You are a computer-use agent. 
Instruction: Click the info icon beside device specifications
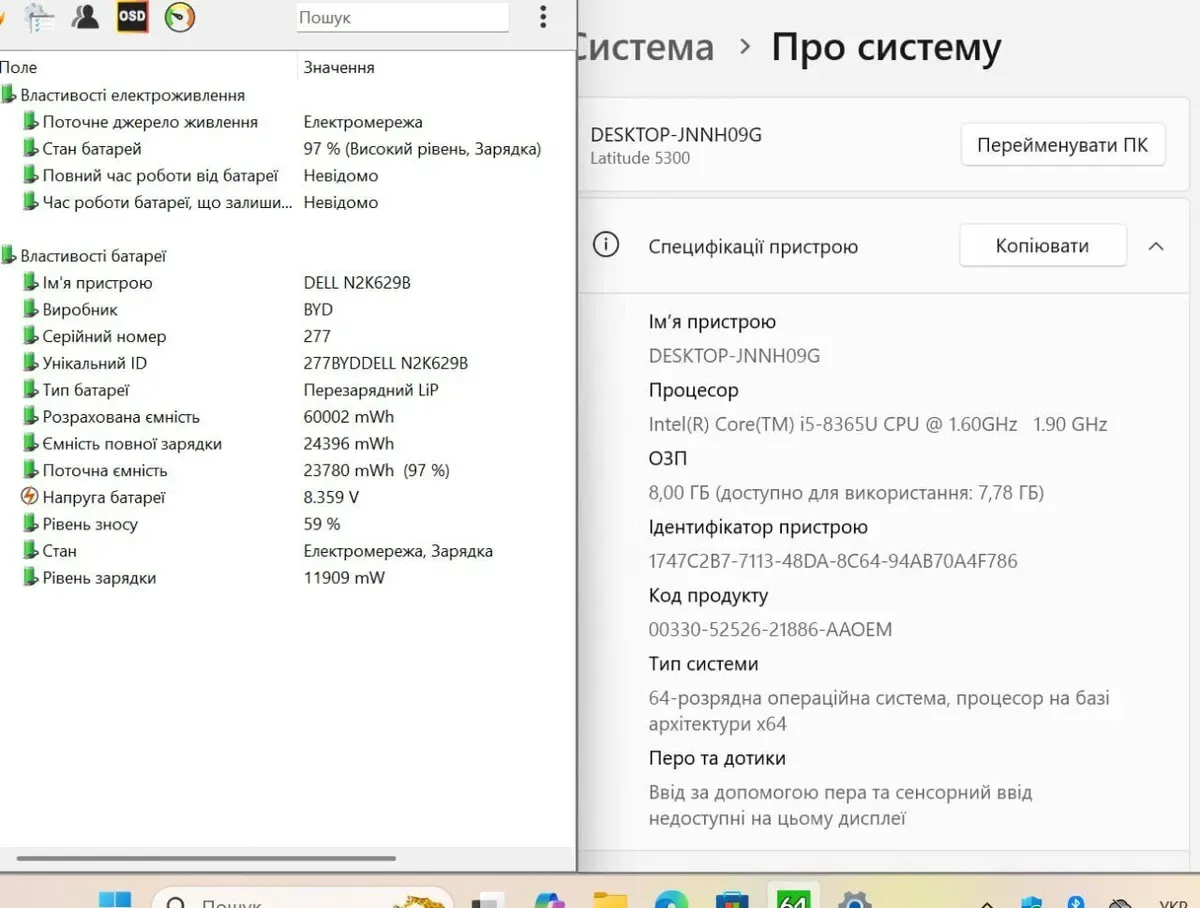coord(606,245)
